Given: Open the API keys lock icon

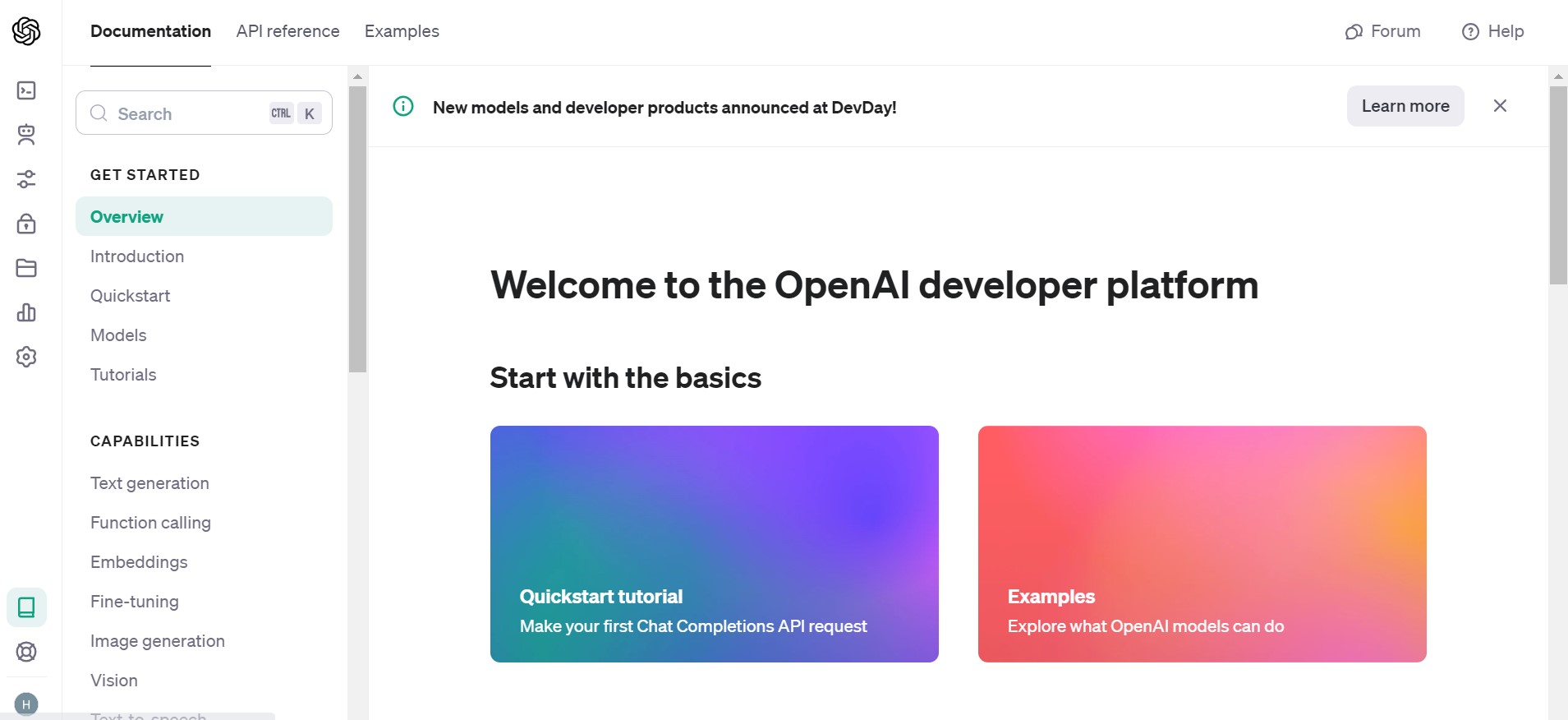Looking at the screenshot, I should pos(26,224).
